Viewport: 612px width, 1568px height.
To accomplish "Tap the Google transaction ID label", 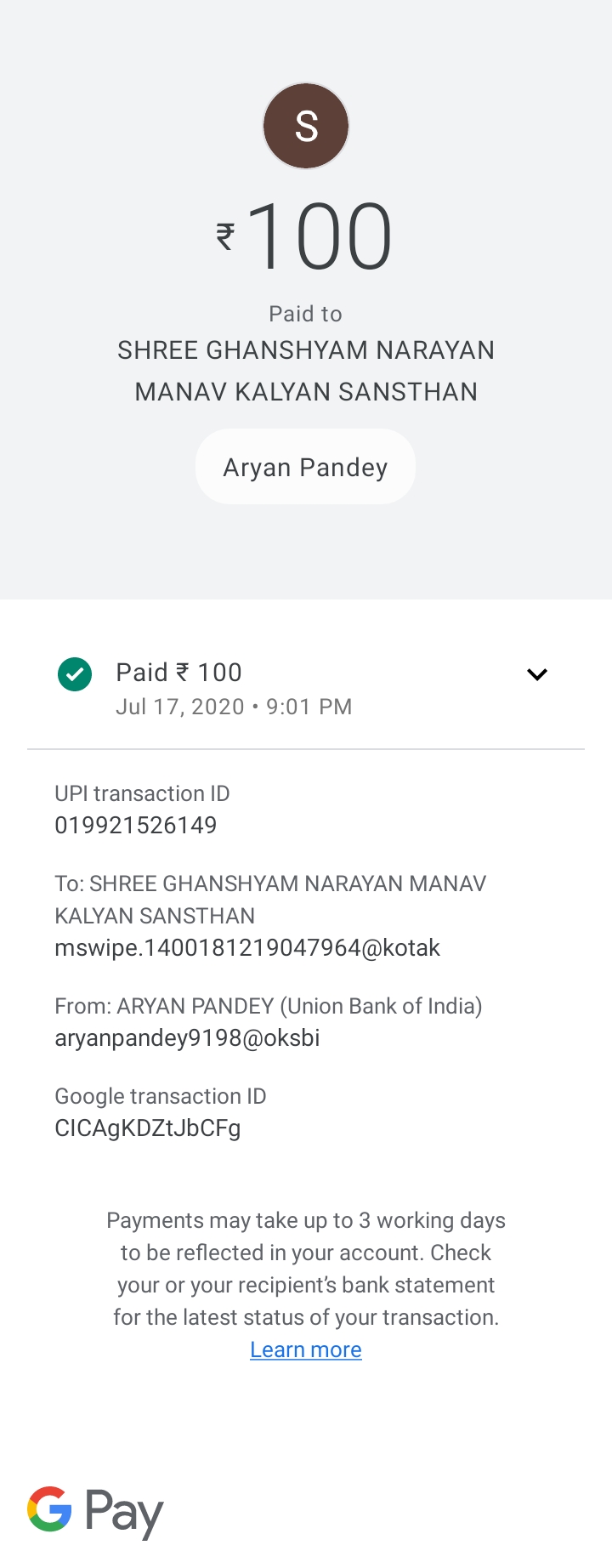I will [161, 1096].
